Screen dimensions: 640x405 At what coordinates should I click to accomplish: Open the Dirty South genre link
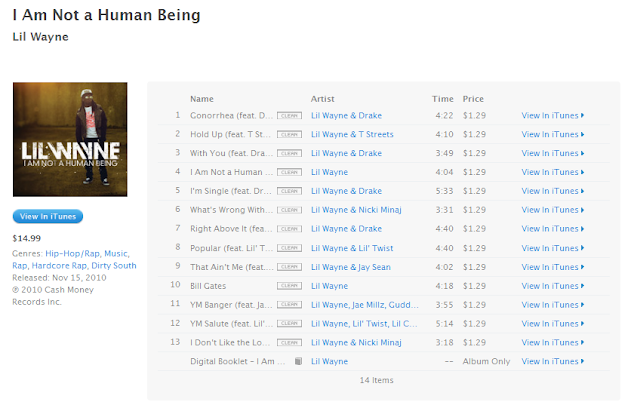click(x=114, y=265)
